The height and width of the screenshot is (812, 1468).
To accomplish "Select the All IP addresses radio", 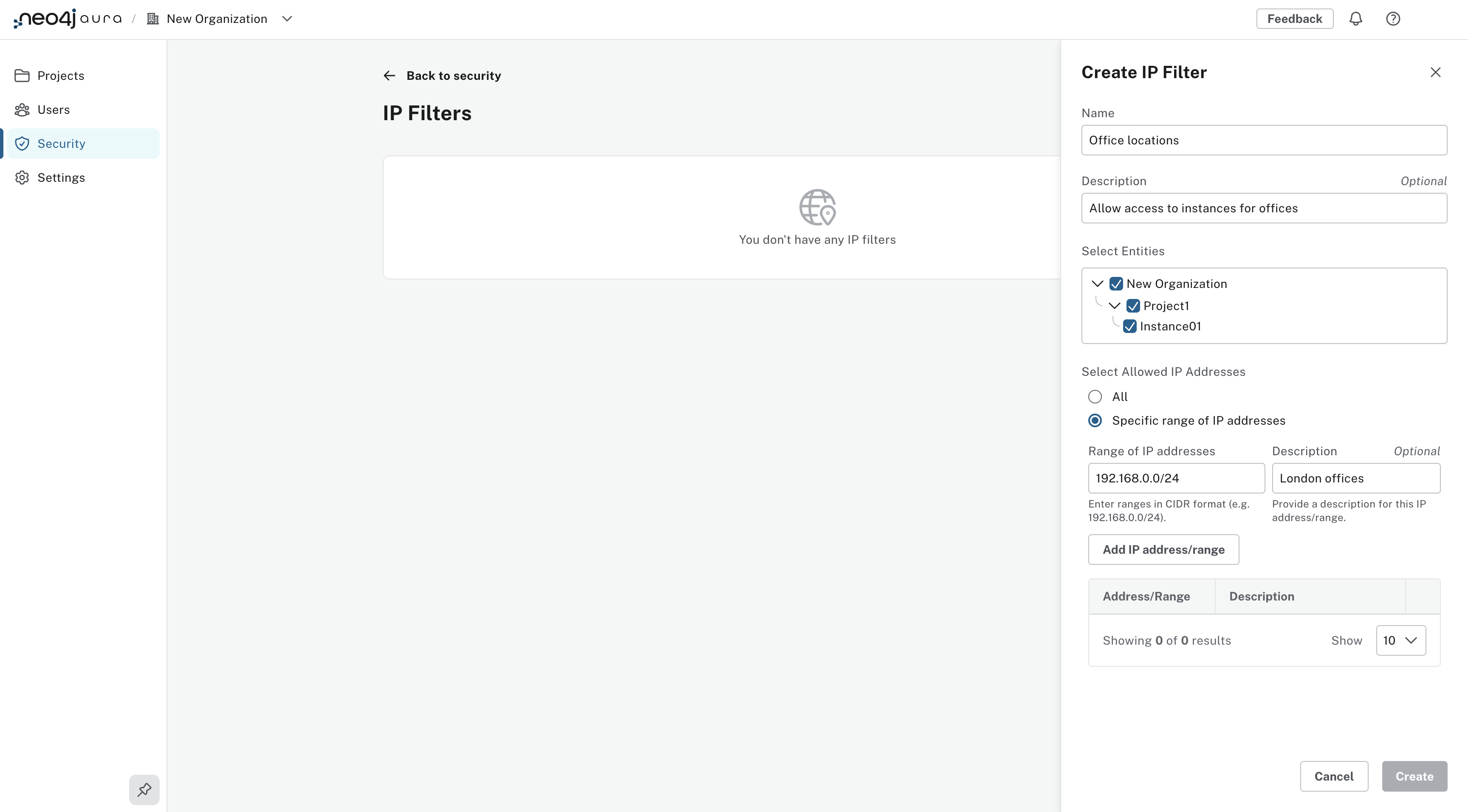I will pos(1095,397).
